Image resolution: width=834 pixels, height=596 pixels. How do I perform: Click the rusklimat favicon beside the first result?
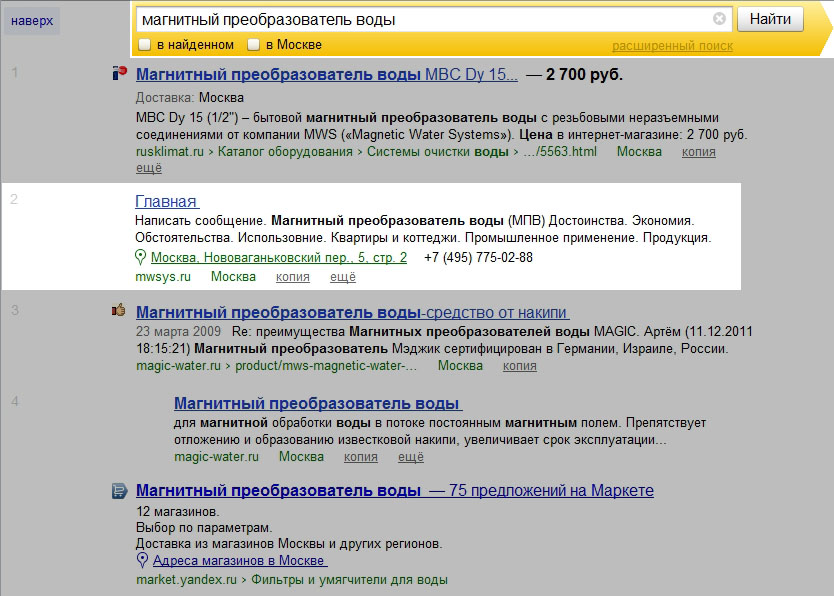tap(120, 73)
